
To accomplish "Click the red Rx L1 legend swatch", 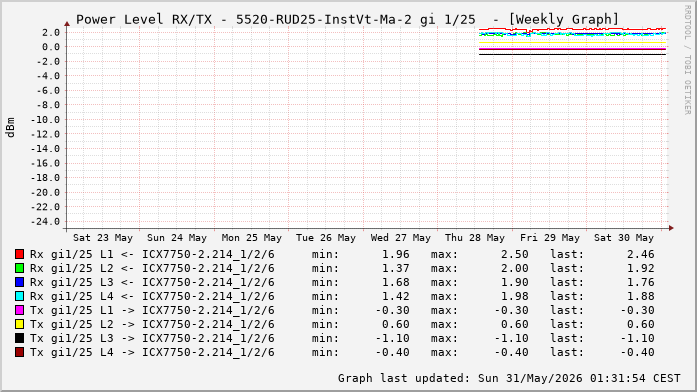I will [19, 254].
